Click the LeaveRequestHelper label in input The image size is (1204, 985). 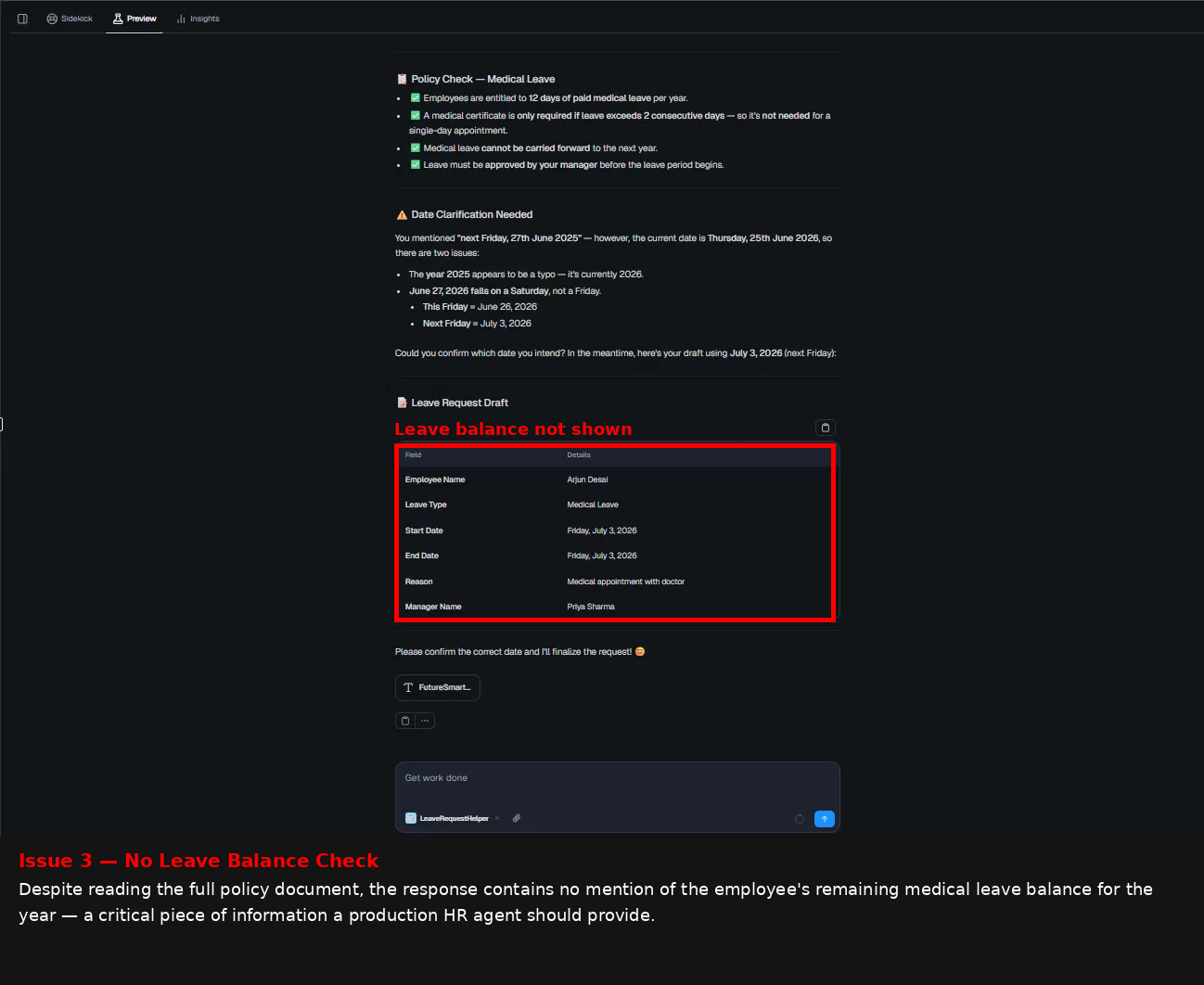point(454,818)
